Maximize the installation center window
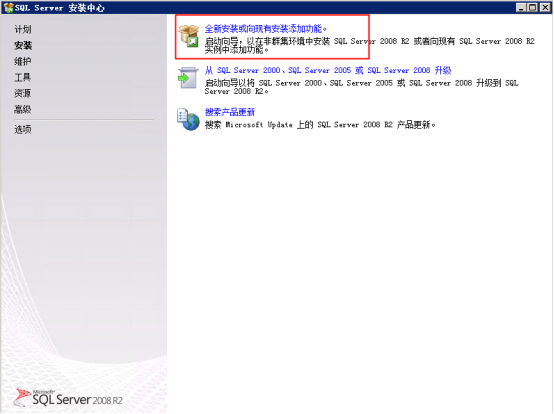 click(x=532, y=7)
